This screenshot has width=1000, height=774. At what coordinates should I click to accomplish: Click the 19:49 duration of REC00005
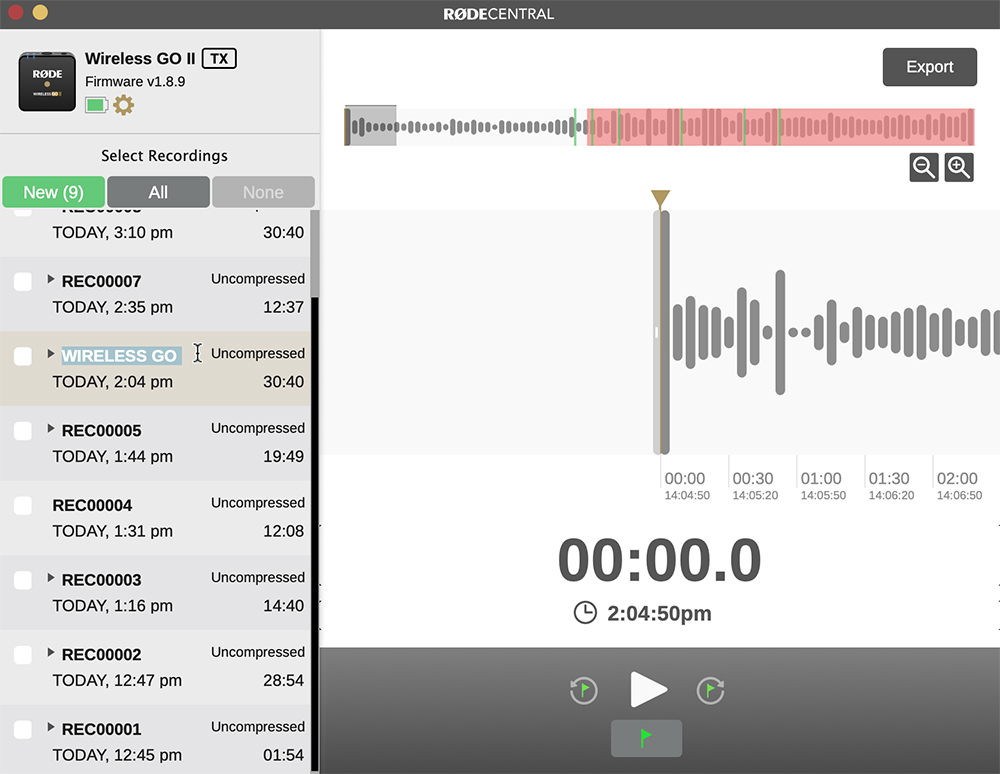(x=283, y=456)
